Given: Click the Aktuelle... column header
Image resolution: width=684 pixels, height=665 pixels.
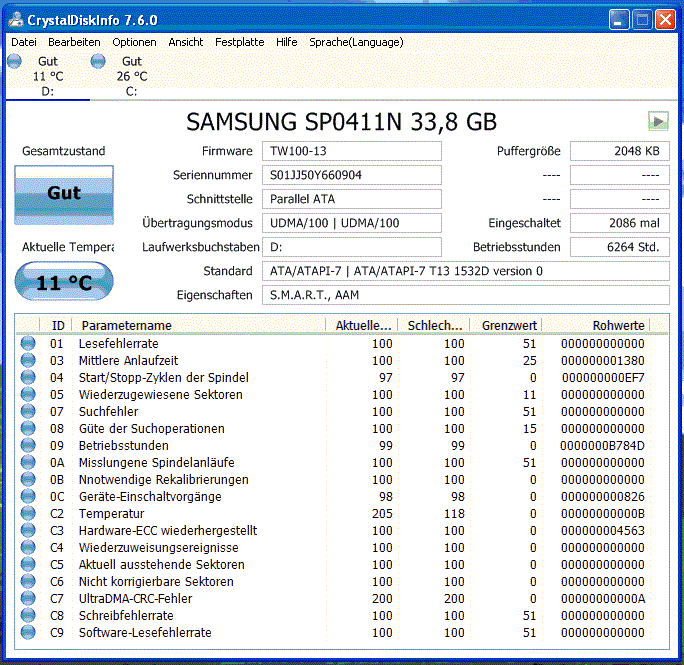Looking at the screenshot, I should [x=362, y=326].
